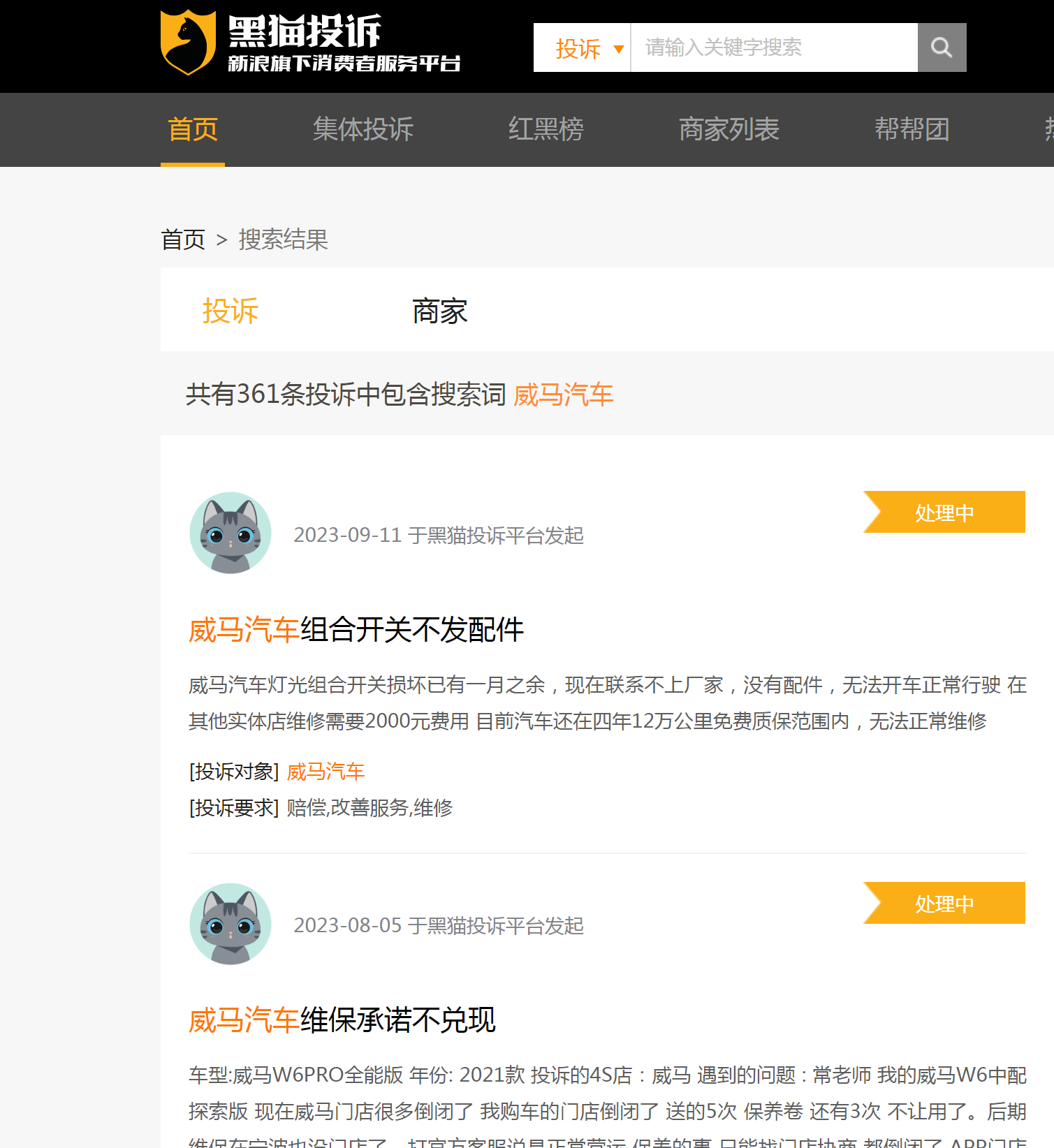Click the 黑猫投诉 site title text
Viewport: 1054px width, 1148px height.
point(305,31)
